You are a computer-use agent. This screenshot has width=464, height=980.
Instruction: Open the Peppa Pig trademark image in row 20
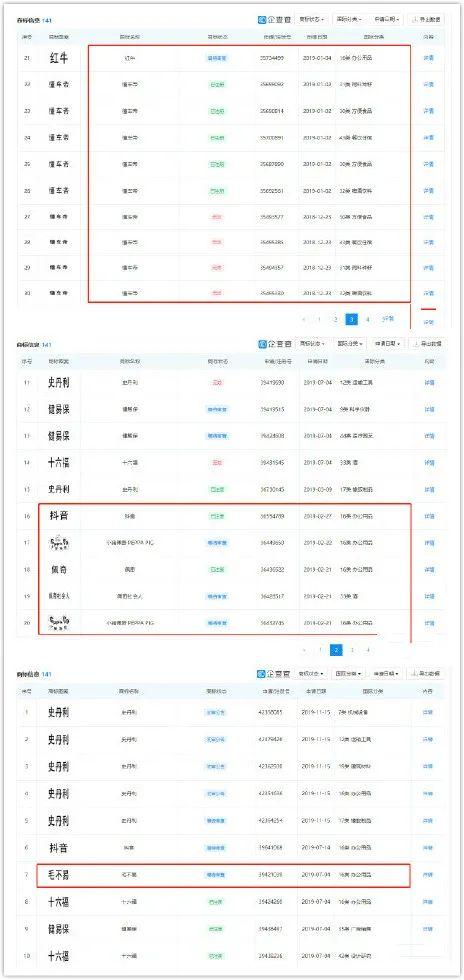click(58, 622)
